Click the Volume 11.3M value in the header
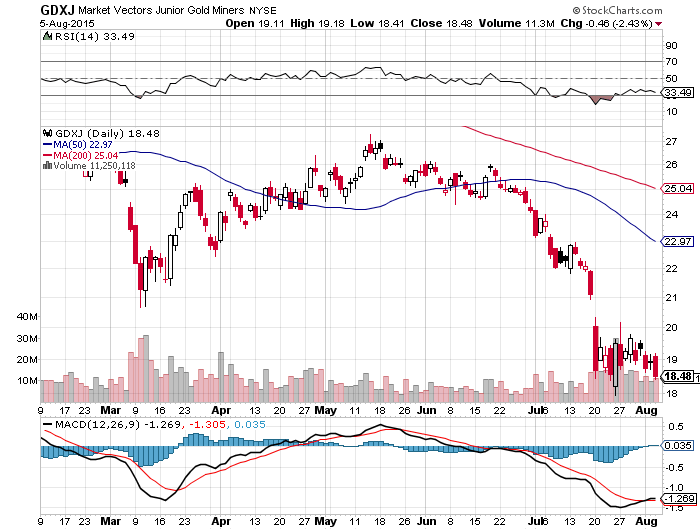Viewport: 700px width, 530px height. click(517, 23)
